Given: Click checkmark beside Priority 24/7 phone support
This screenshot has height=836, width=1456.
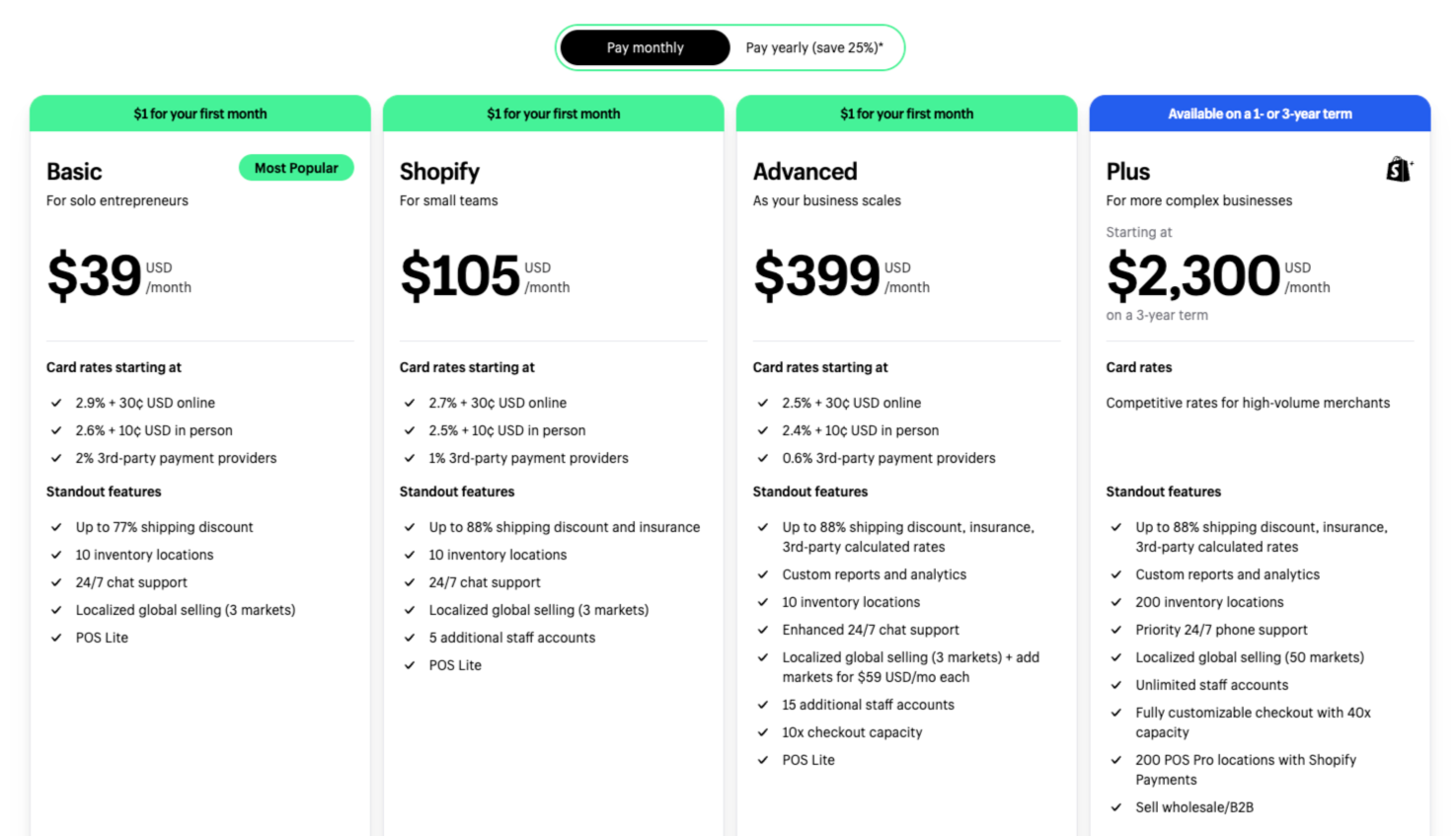Looking at the screenshot, I should coord(1116,630).
